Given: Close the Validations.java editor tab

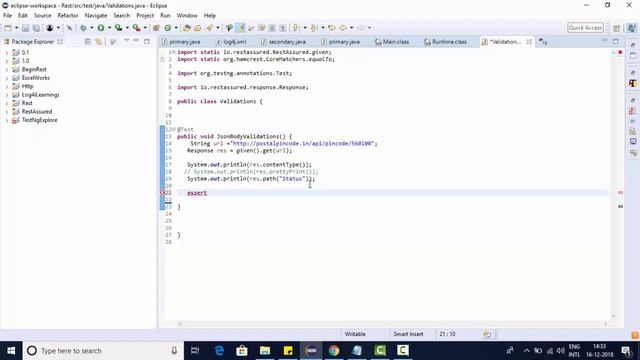Looking at the screenshot, I should pos(529,42).
